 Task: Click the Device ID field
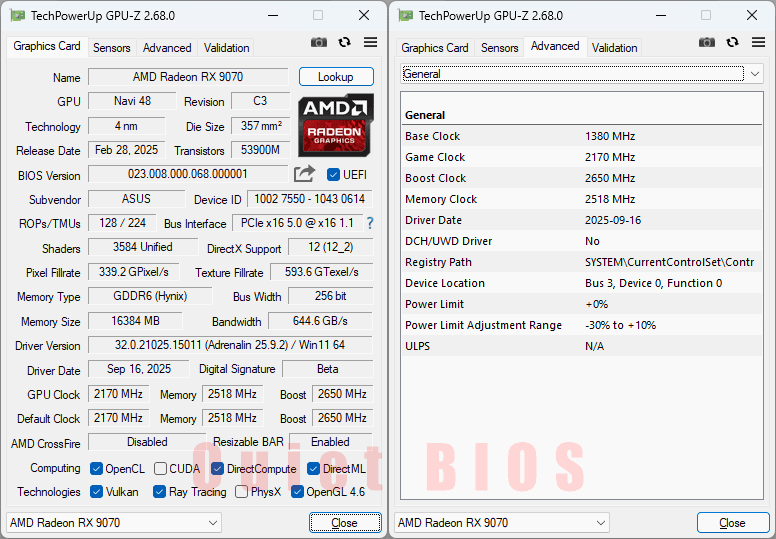pos(310,199)
